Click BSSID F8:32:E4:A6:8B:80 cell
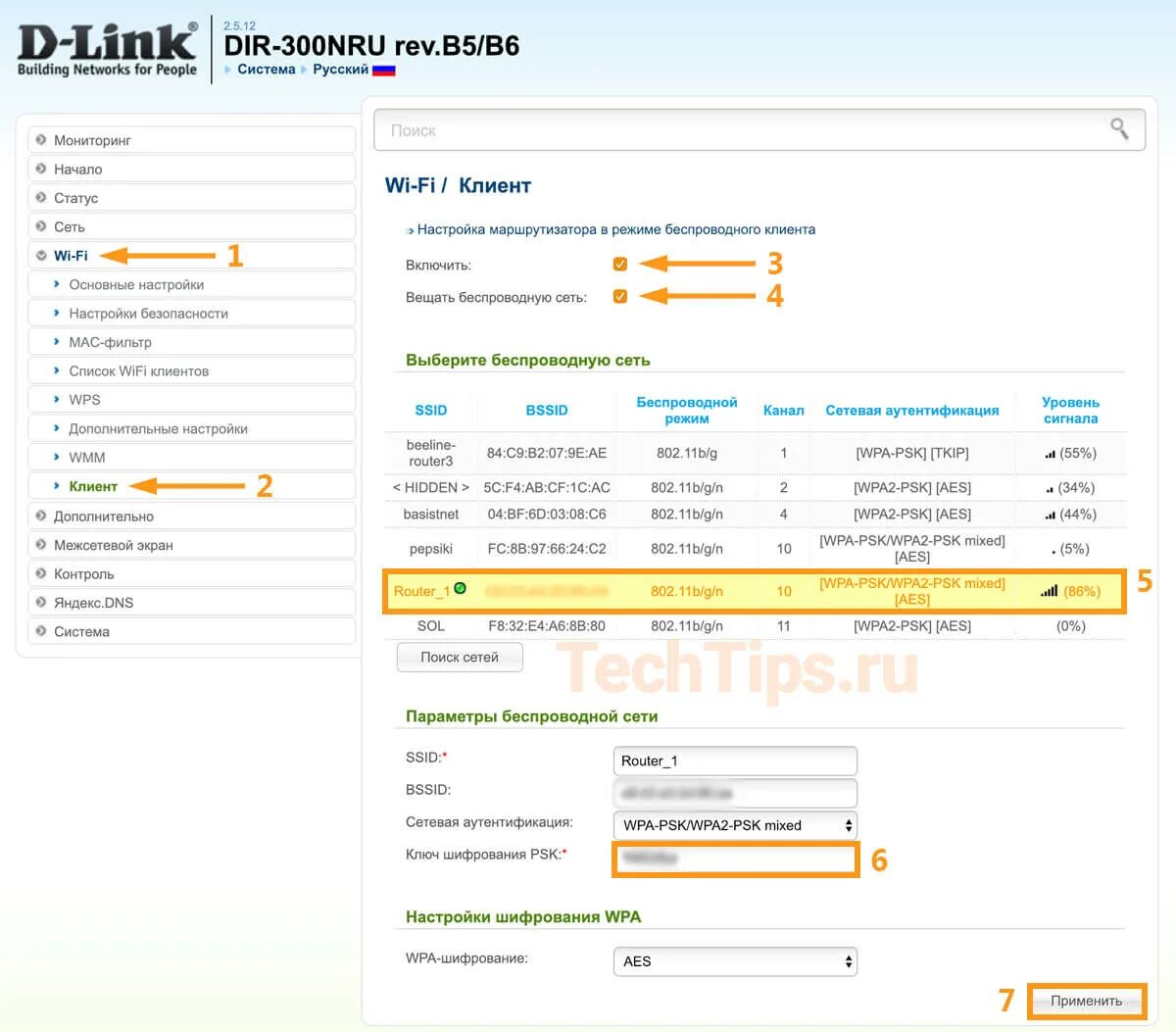This screenshot has height=1032, width=1176. 547,625
